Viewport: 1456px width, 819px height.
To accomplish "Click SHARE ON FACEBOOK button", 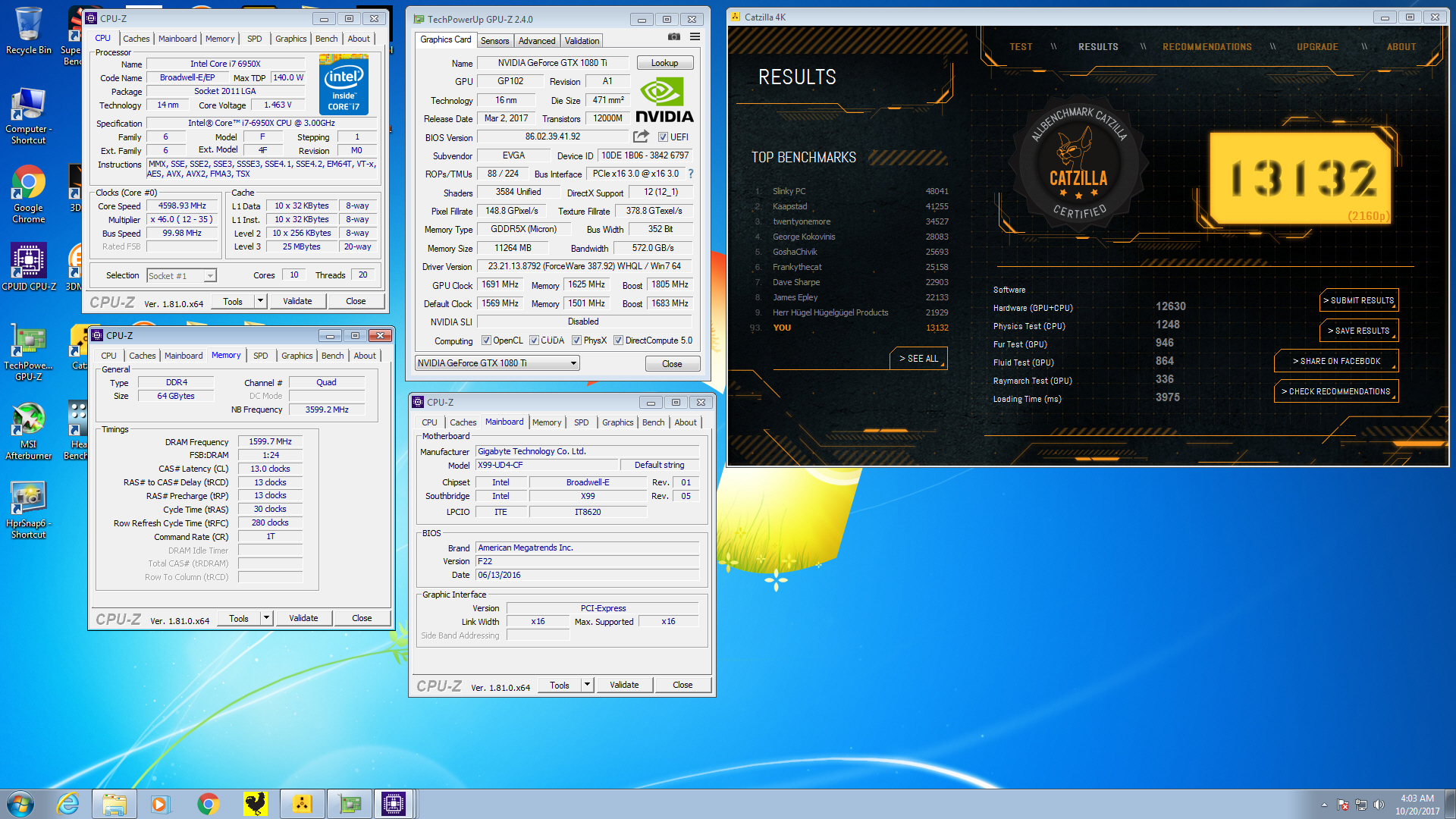I will coord(1336,361).
